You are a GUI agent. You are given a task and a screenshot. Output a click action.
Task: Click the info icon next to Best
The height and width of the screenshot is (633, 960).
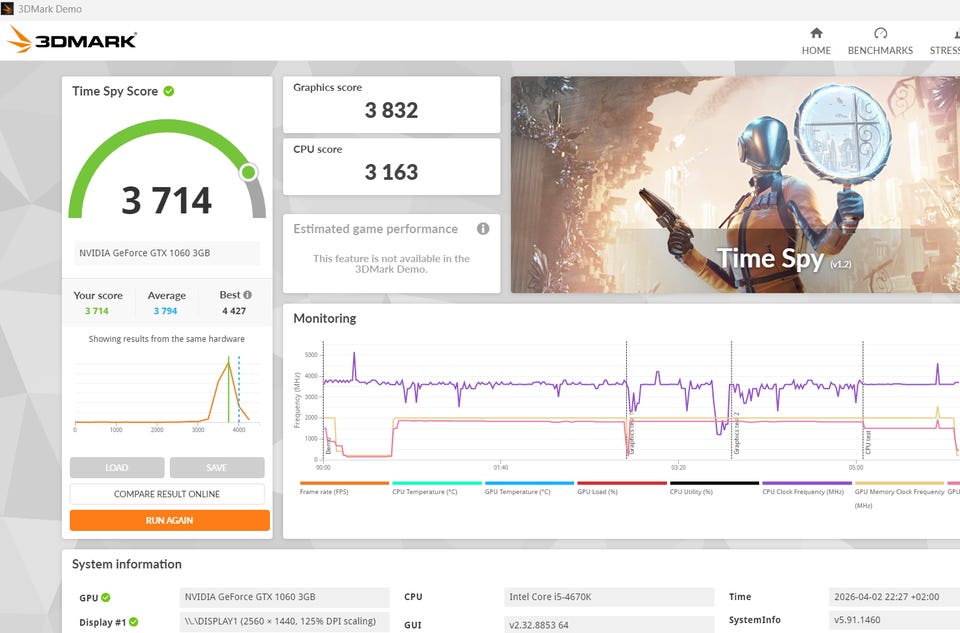(247, 295)
